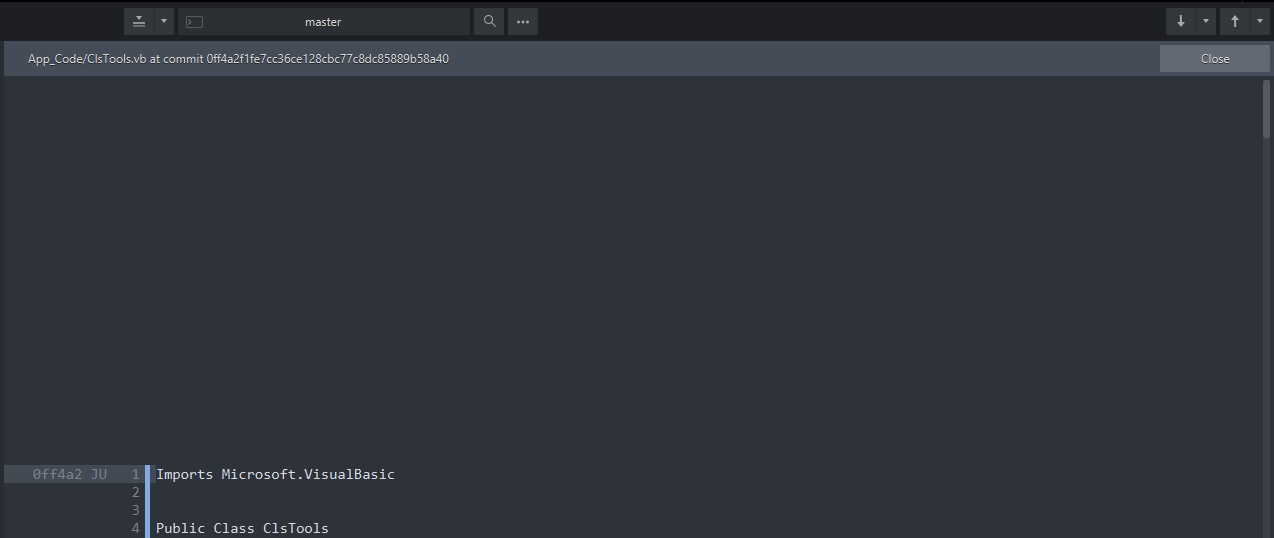The width and height of the screenshot is (1274, 538).
Task: Click the file path and commit hash header text
Action: [238, 58]
